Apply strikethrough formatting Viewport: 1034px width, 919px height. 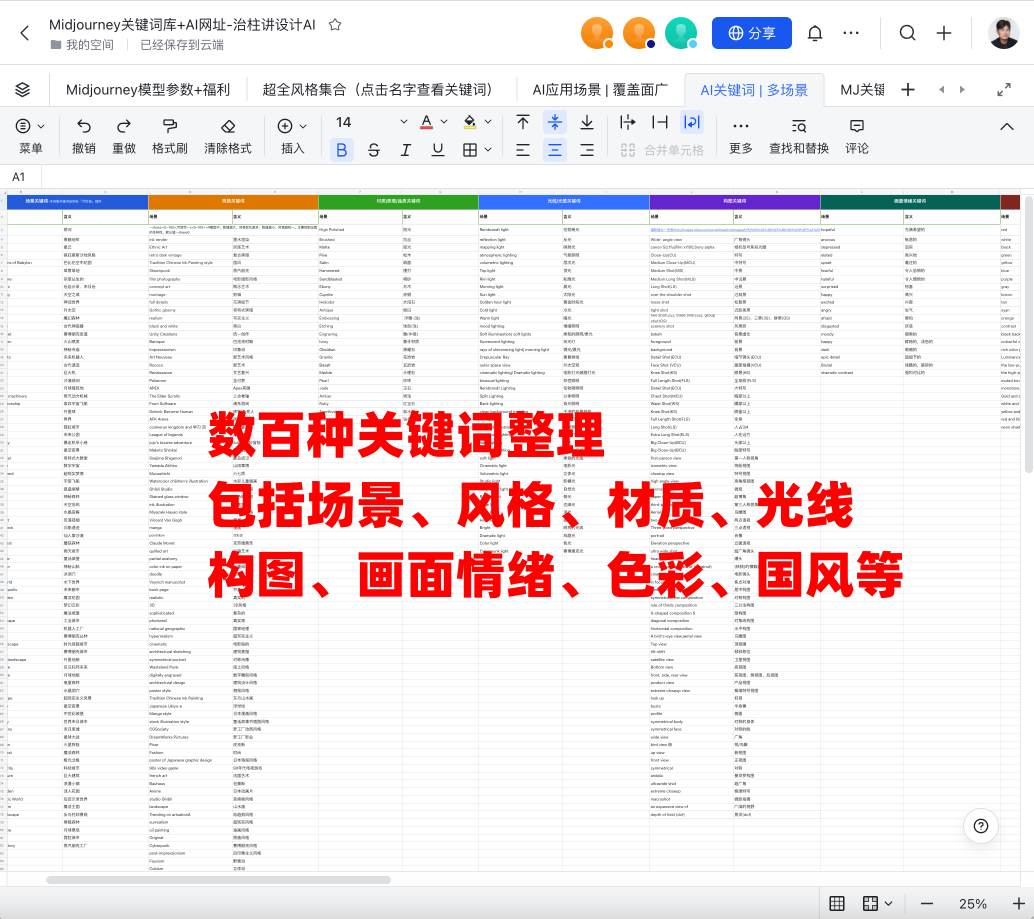374,150
